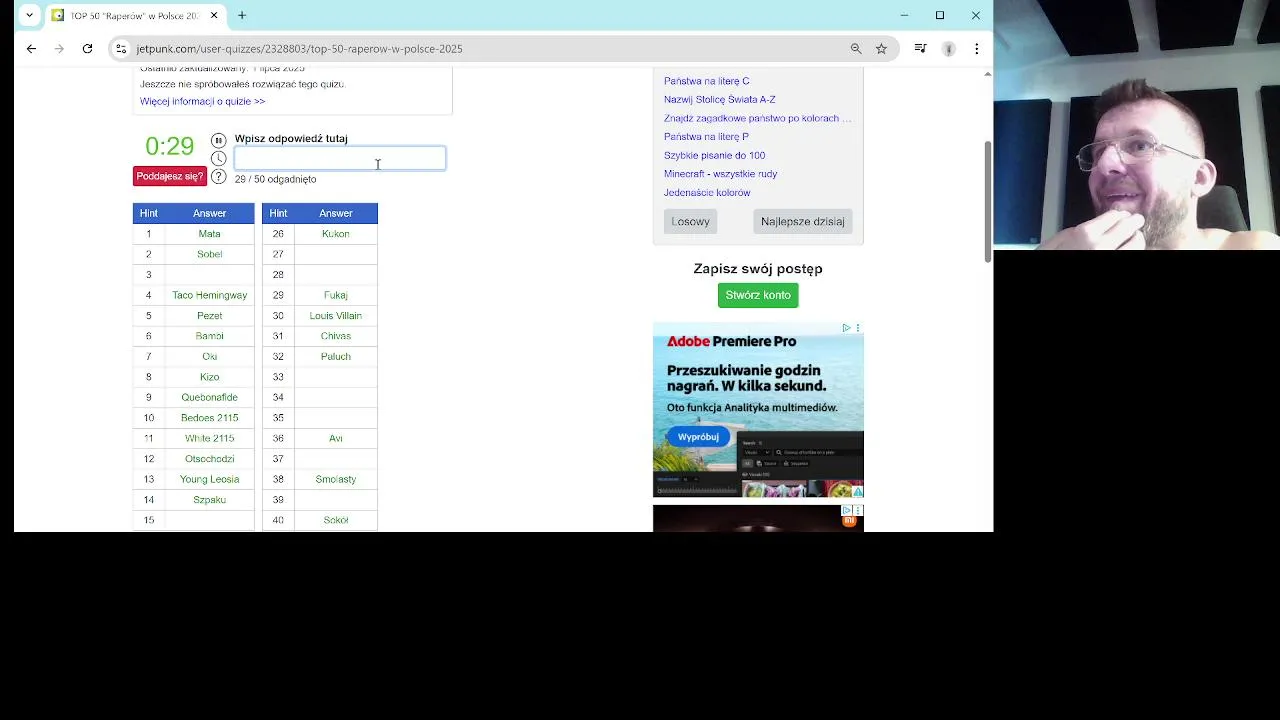Click the Szpaku answer cell

[209, 500]
